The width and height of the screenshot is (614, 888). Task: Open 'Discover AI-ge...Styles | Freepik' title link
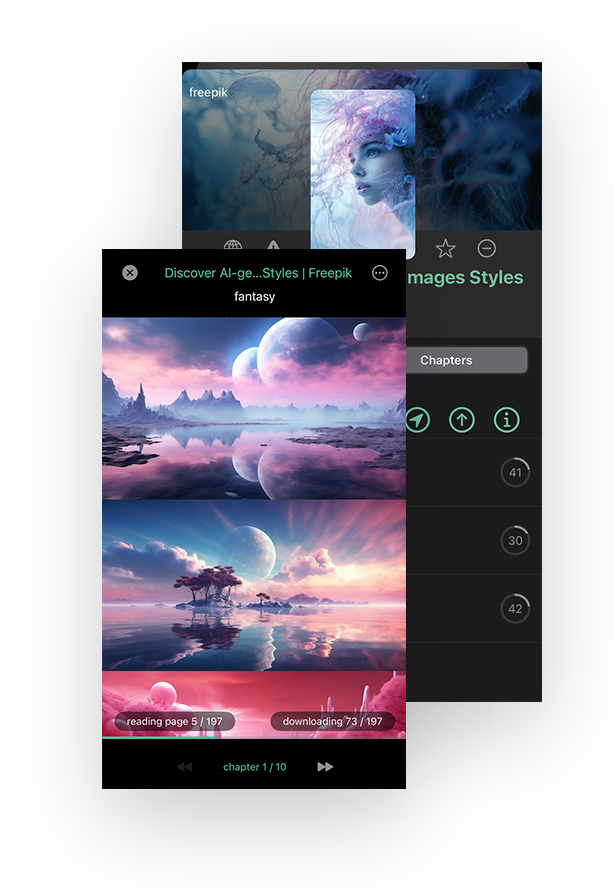click(255, 273)
